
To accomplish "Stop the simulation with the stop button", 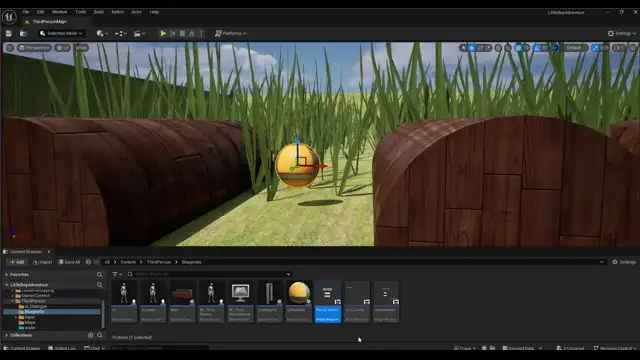I will coord(182,33).
